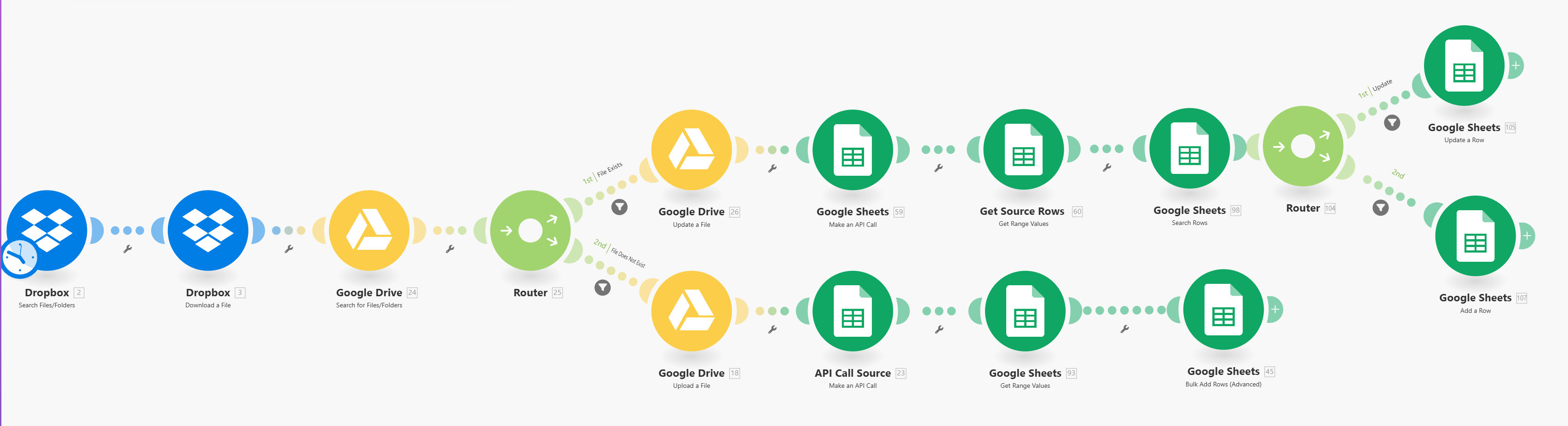Open the Google Drive Update a File module
Image resolution: width=1568 pixels, height=426 pixels.
692,150
